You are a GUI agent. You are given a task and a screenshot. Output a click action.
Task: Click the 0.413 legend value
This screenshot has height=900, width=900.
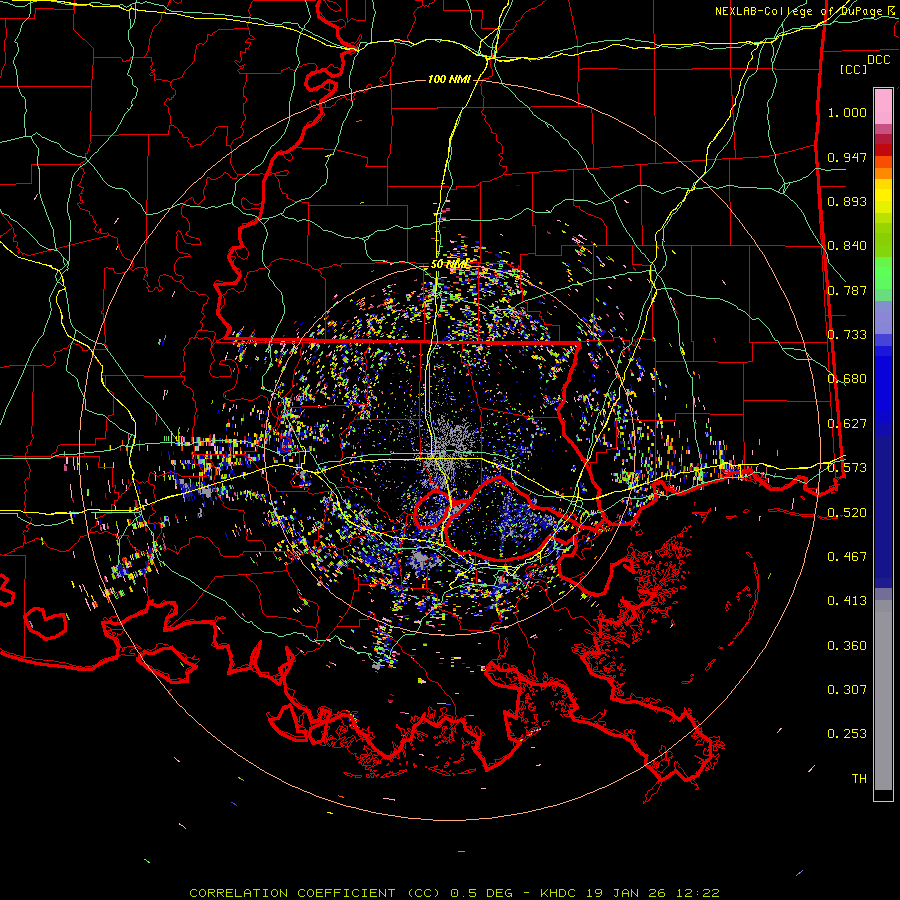[847, 601]
